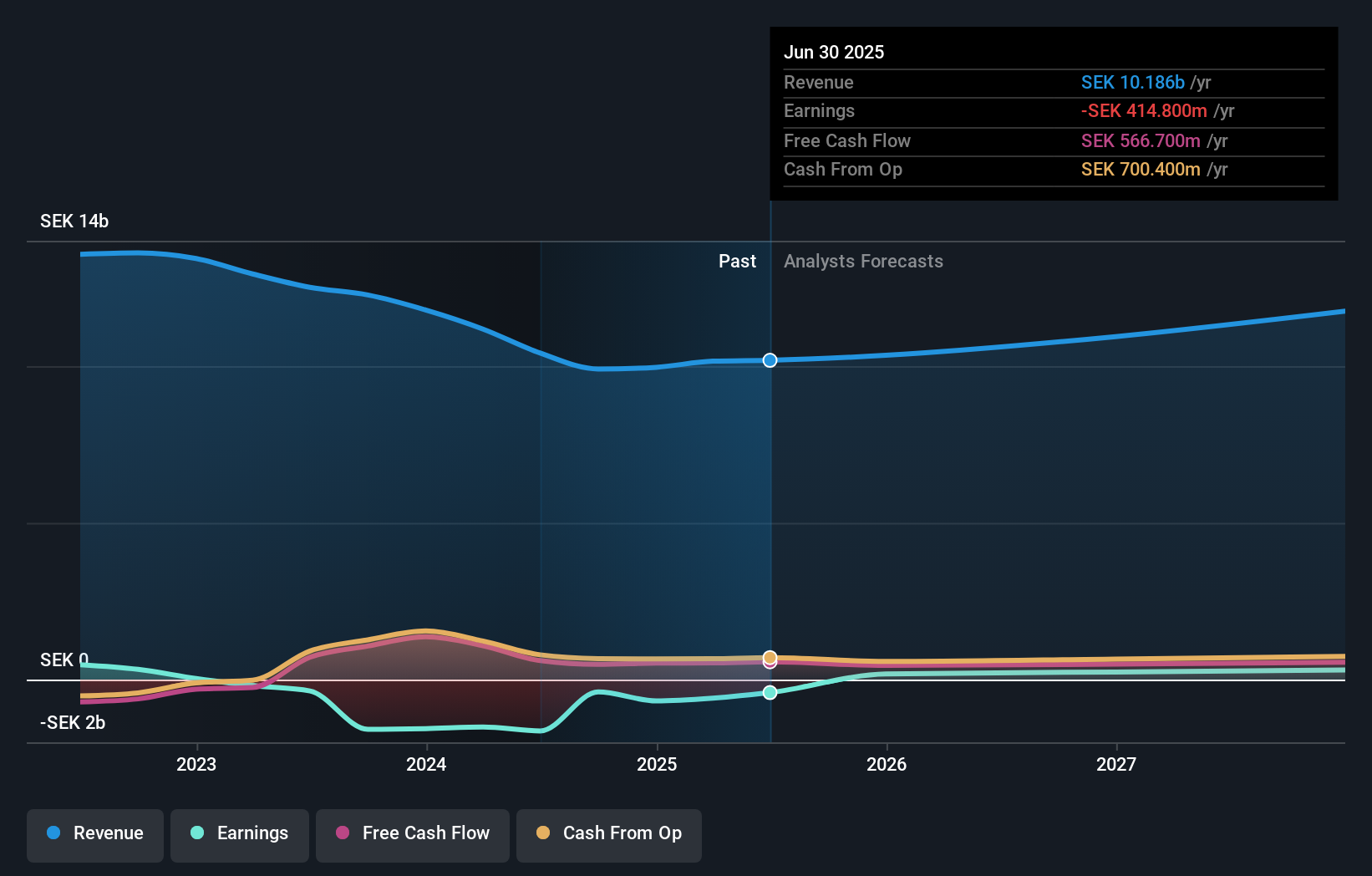Click the 2026 label on the time axis
The image size is (1372, 876).
(x=887, y=764)
